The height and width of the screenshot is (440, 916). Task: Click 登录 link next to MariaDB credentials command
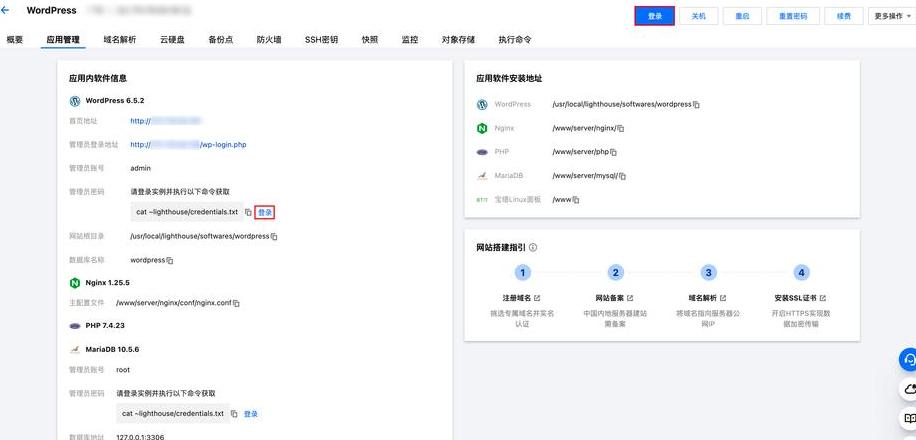[x=251, y=414]
